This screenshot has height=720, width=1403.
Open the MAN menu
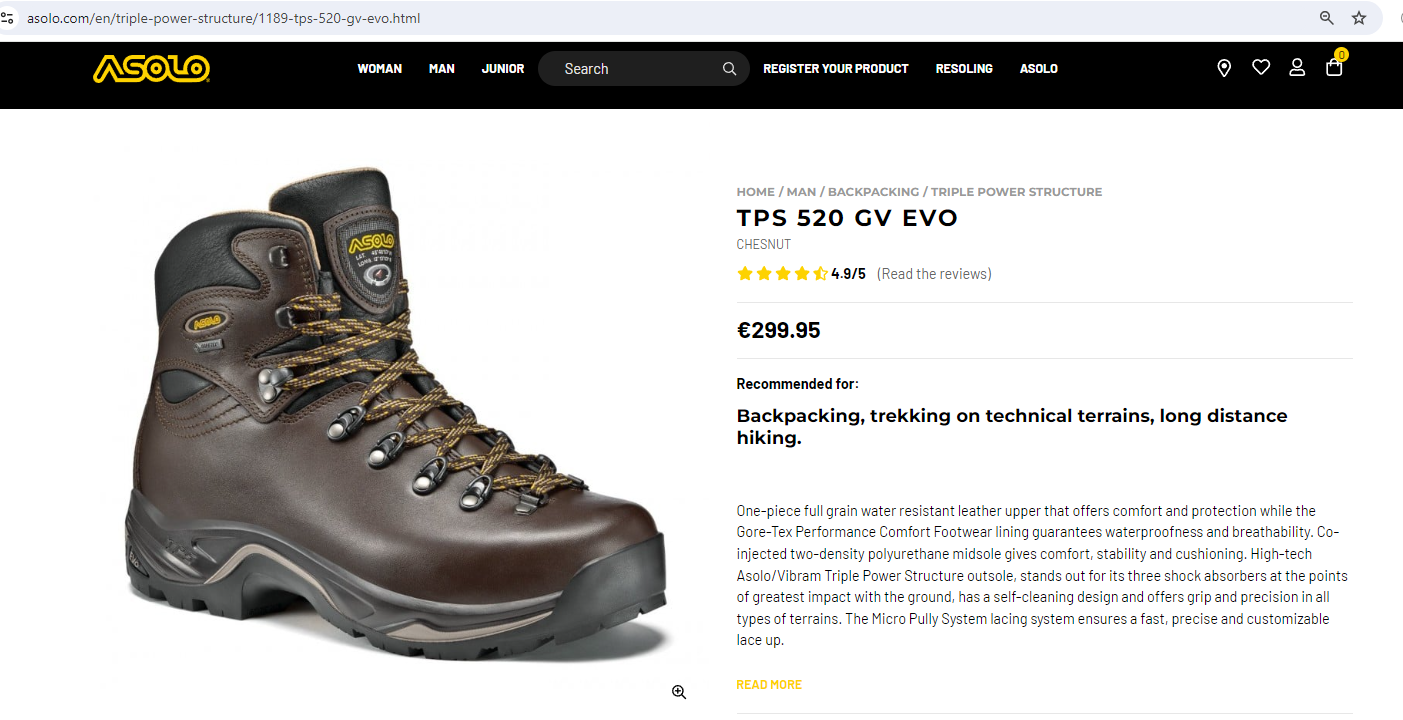click(442, 69)
